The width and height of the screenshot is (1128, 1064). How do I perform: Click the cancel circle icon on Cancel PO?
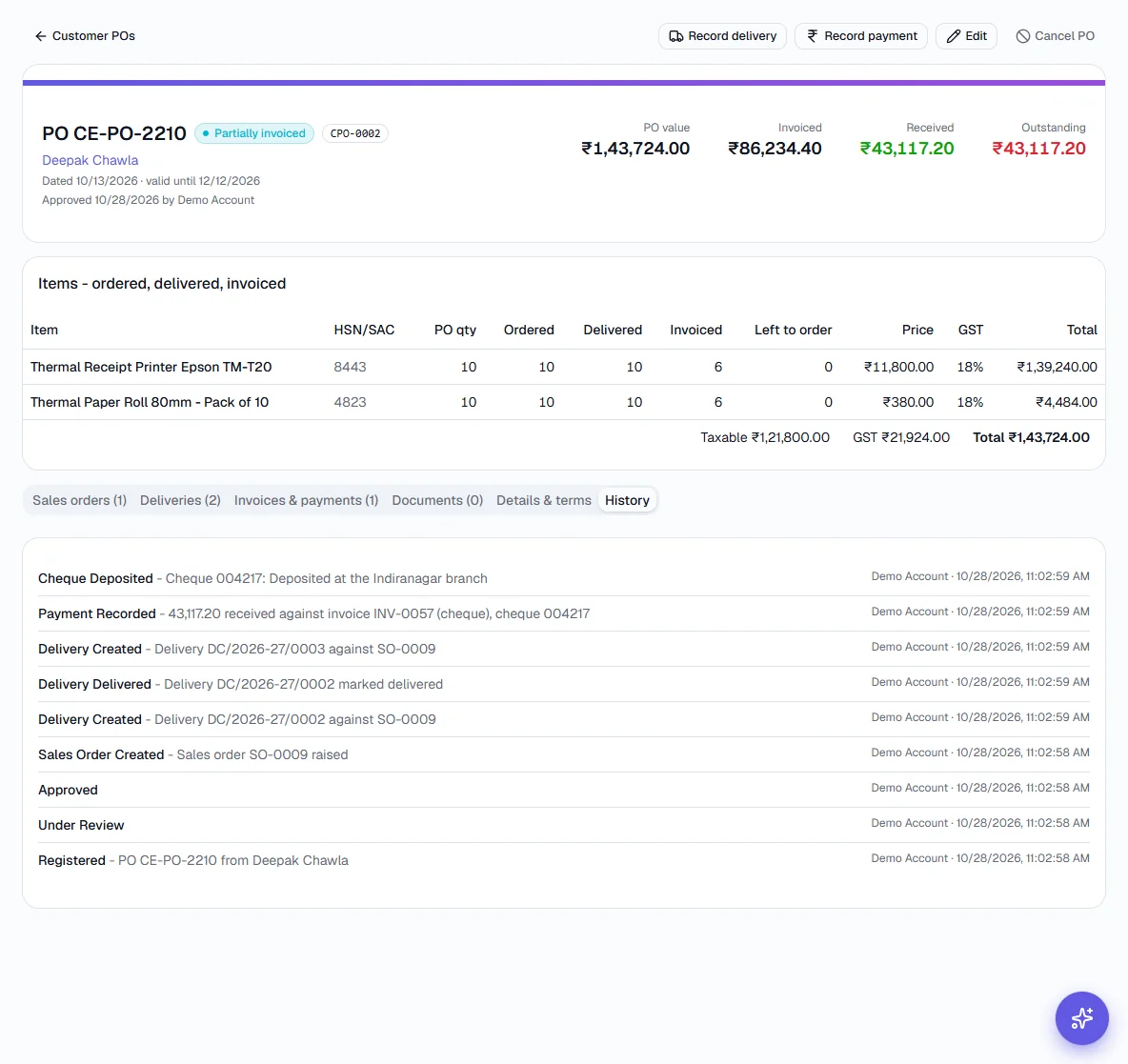point(1023,36)
